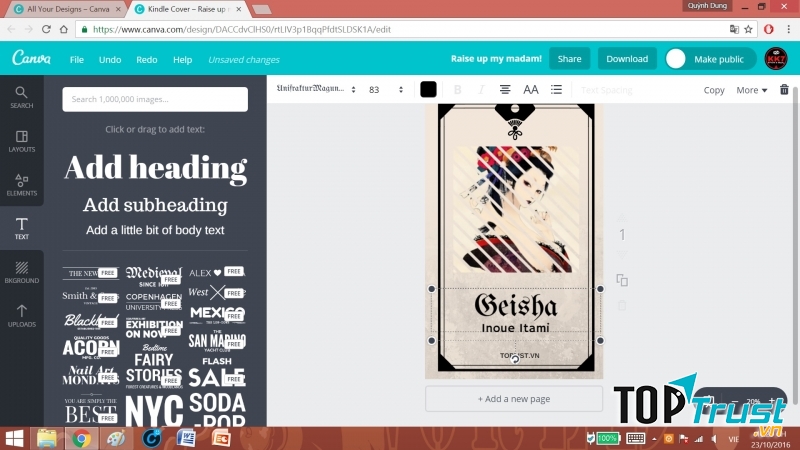Click the center text alignment icon
Viewport: 800px width, 450px height.
pos(505,90)
